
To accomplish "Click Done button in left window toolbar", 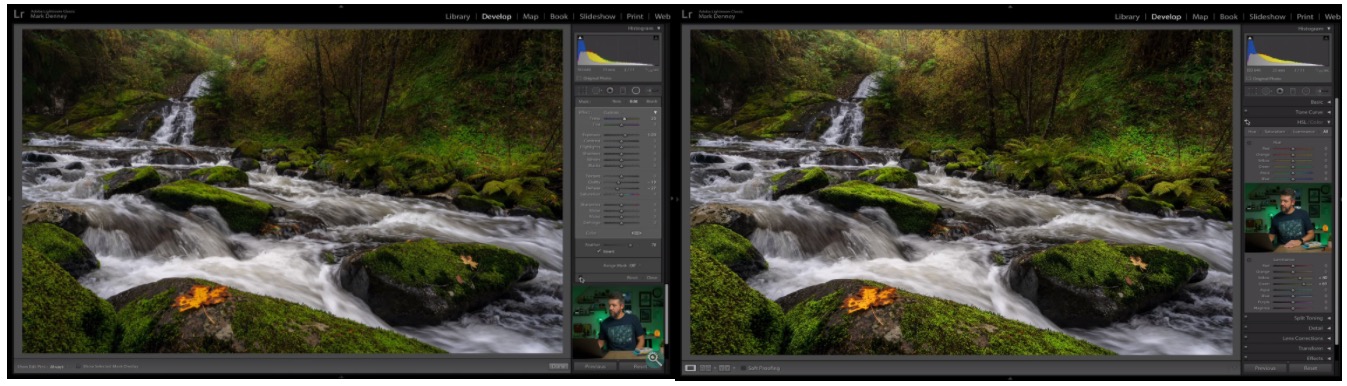I will click(x=558, y=366).
